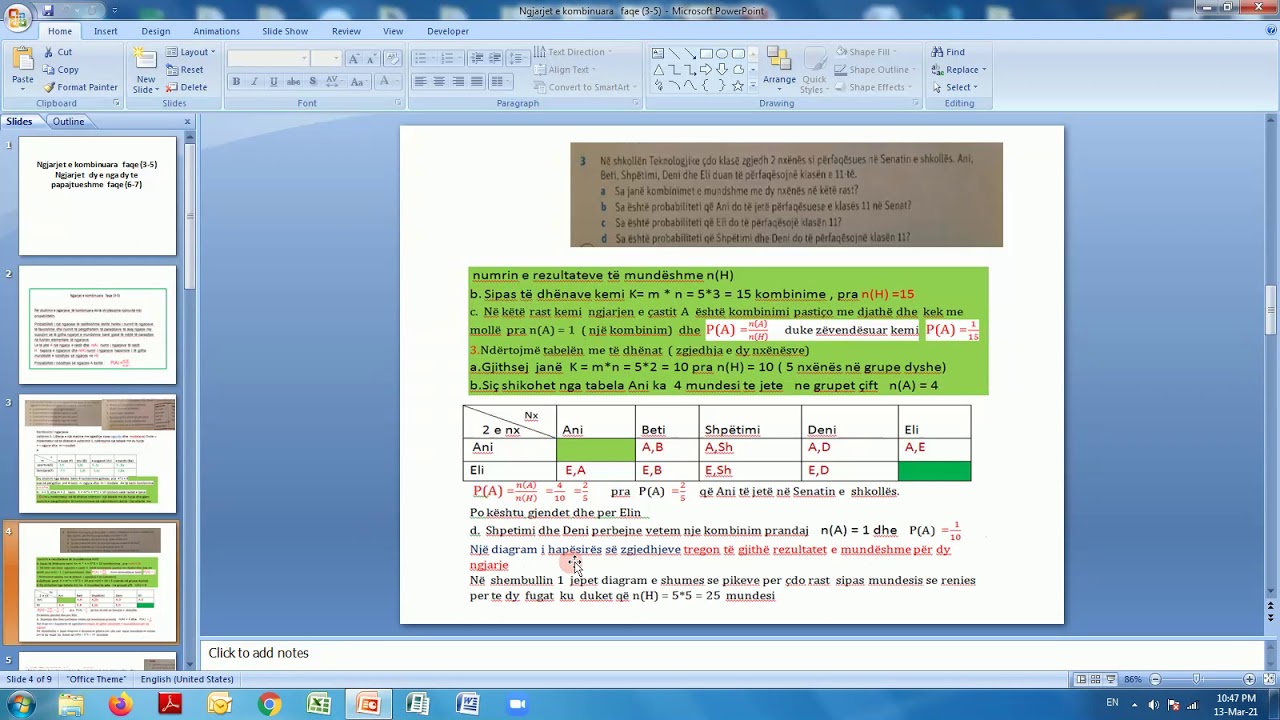This screenshot has width=1280, height=720.
Task: Click the zoom out minus button
Action: tap(1155, 680)
